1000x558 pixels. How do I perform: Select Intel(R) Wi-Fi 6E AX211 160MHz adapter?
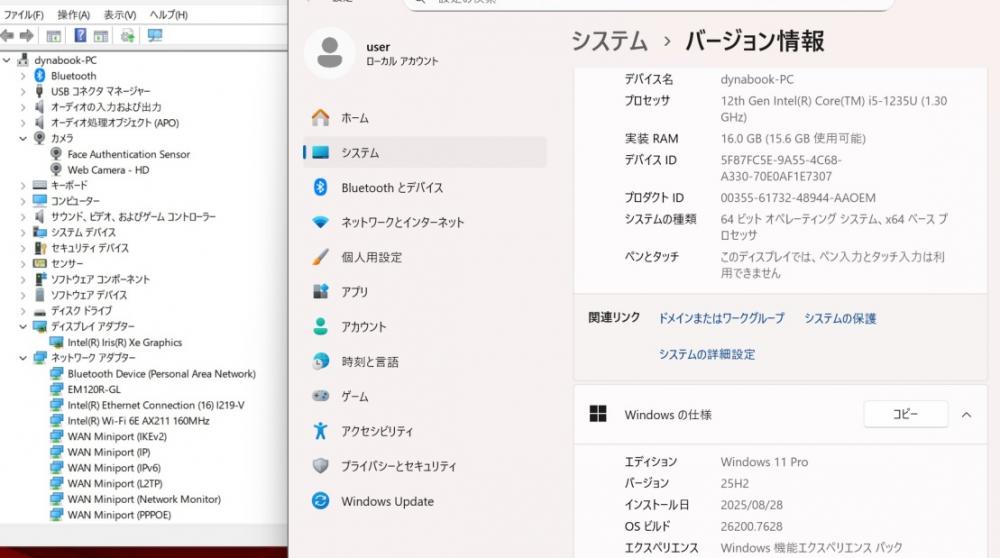pos(138,421)
